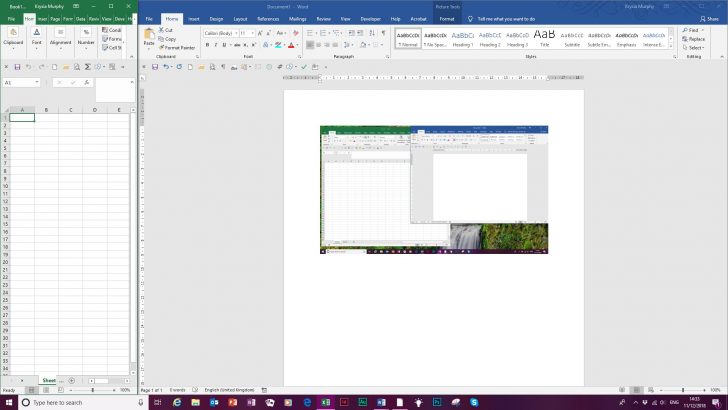Click the Replace button in Editing group
Image resolution: width=728 pixels, height=410 pixels.
pos(696,38)
